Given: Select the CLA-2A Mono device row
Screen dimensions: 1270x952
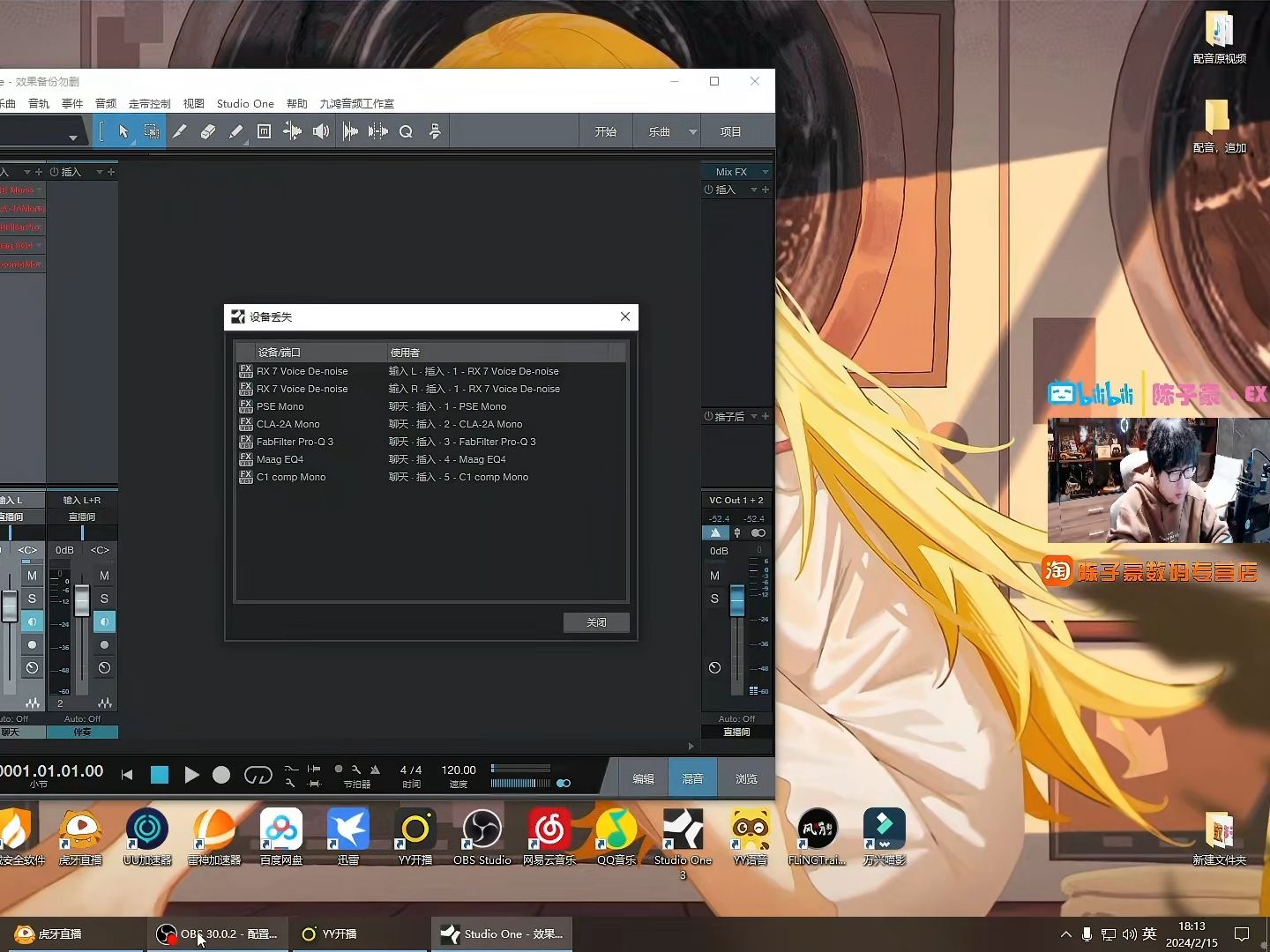Looking at the screenshot, I should point(431,424).
